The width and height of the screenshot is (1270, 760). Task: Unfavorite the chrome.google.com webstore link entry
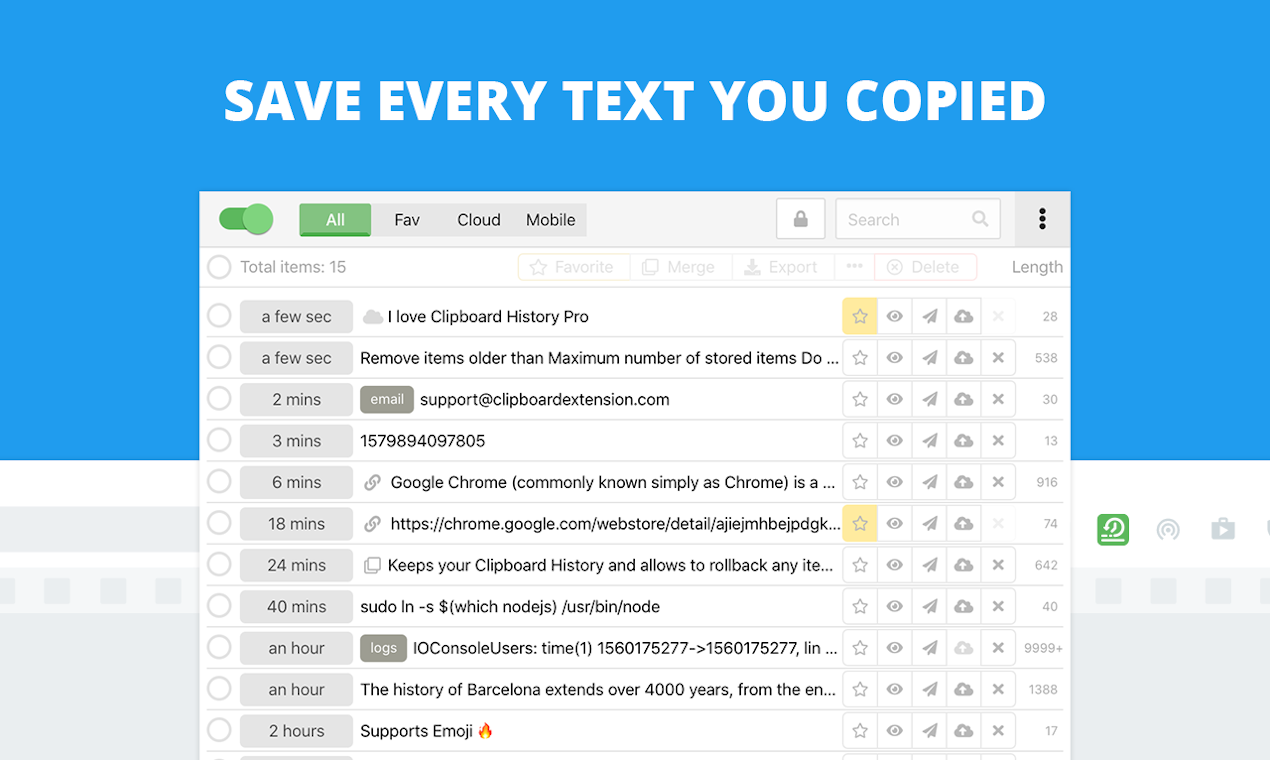pyautogui.click(x=859, y=523)
